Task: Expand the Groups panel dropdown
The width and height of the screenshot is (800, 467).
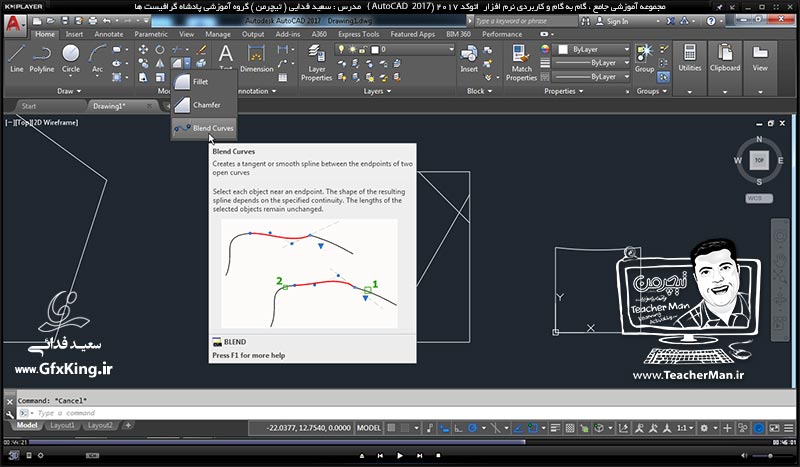Action: coord(652,91)
